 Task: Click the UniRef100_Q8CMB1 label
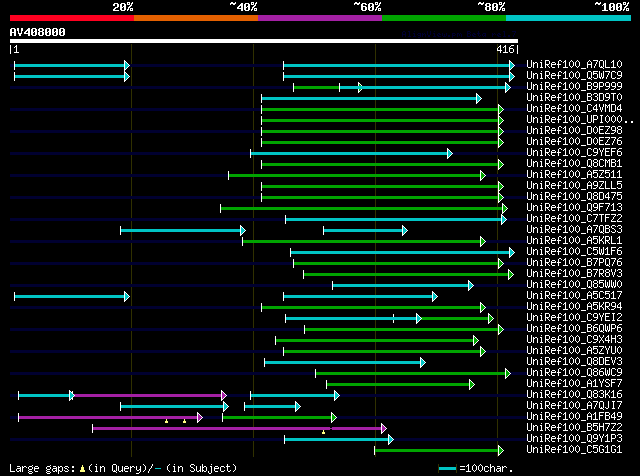[574, 164]
